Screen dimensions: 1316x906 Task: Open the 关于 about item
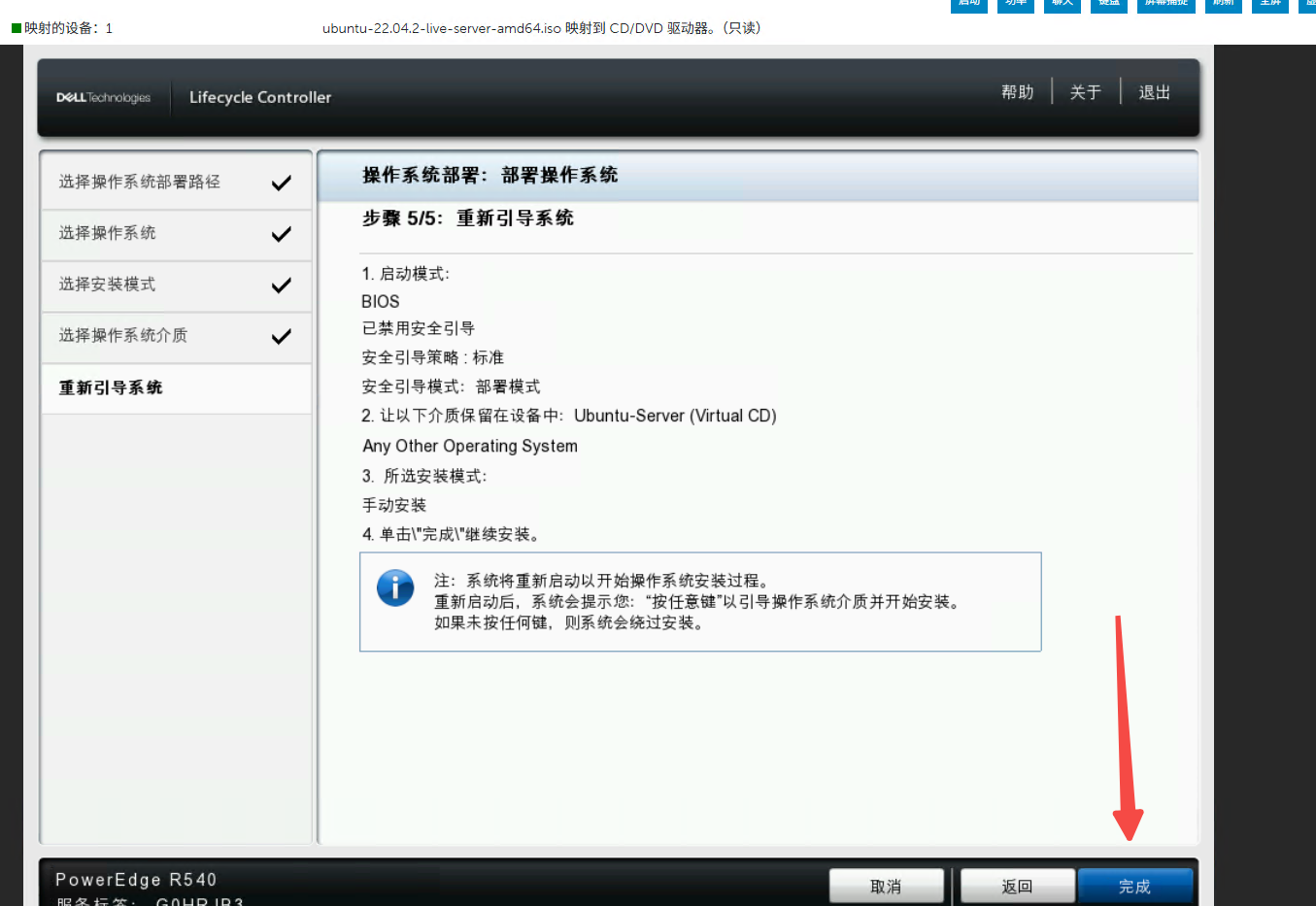[x=1085, y=92]
